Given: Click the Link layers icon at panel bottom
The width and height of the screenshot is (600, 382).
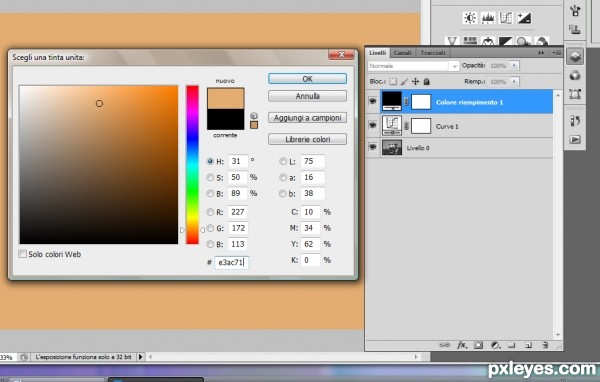Looking at the screenshot, I should coord(444,345).
